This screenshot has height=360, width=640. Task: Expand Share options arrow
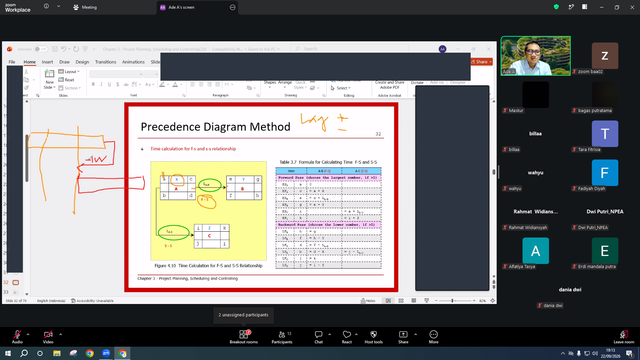[416, 334]
